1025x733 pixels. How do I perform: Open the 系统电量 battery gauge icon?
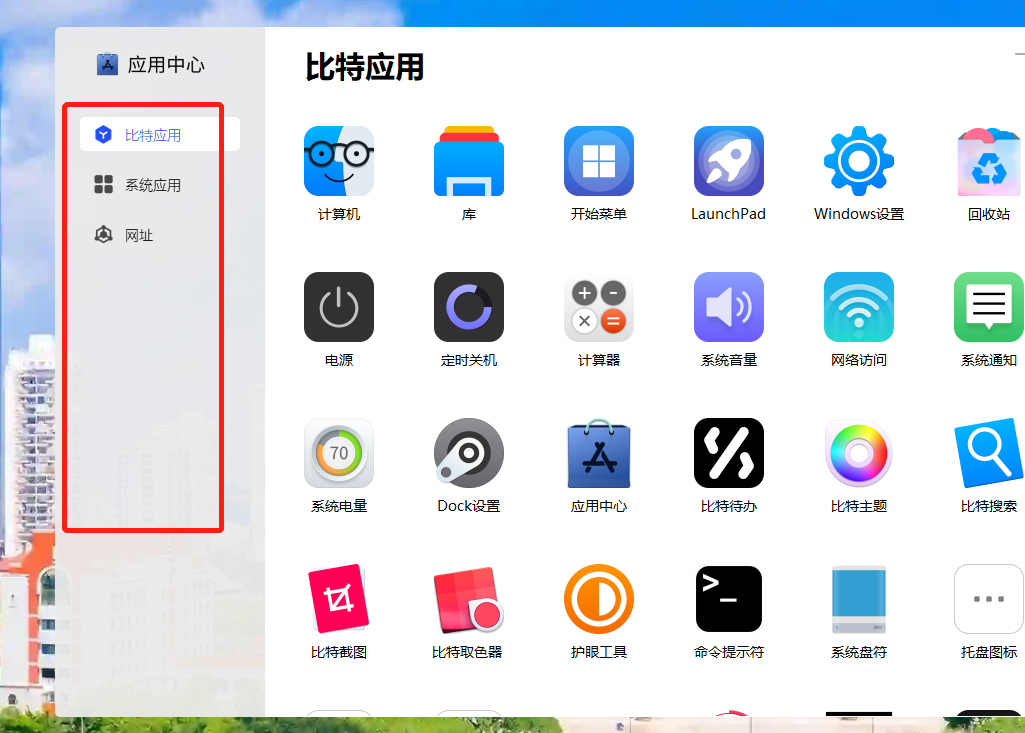pos(339,453)
